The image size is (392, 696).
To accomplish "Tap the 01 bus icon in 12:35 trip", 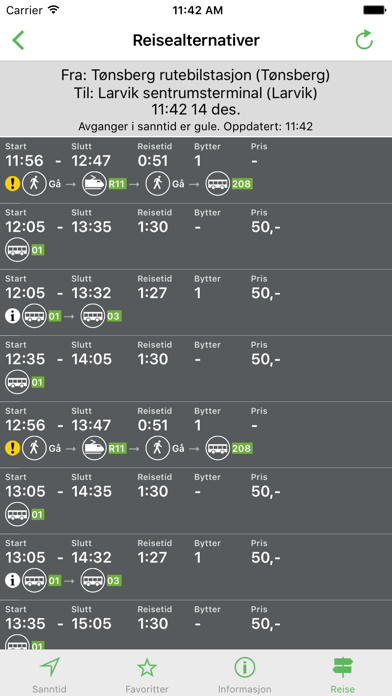I will pos(17,382).
